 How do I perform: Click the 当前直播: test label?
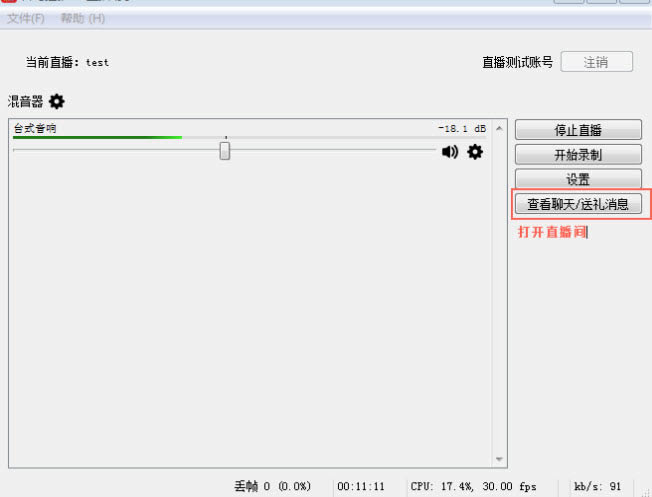pyautogui.click(x=67, y=62)
